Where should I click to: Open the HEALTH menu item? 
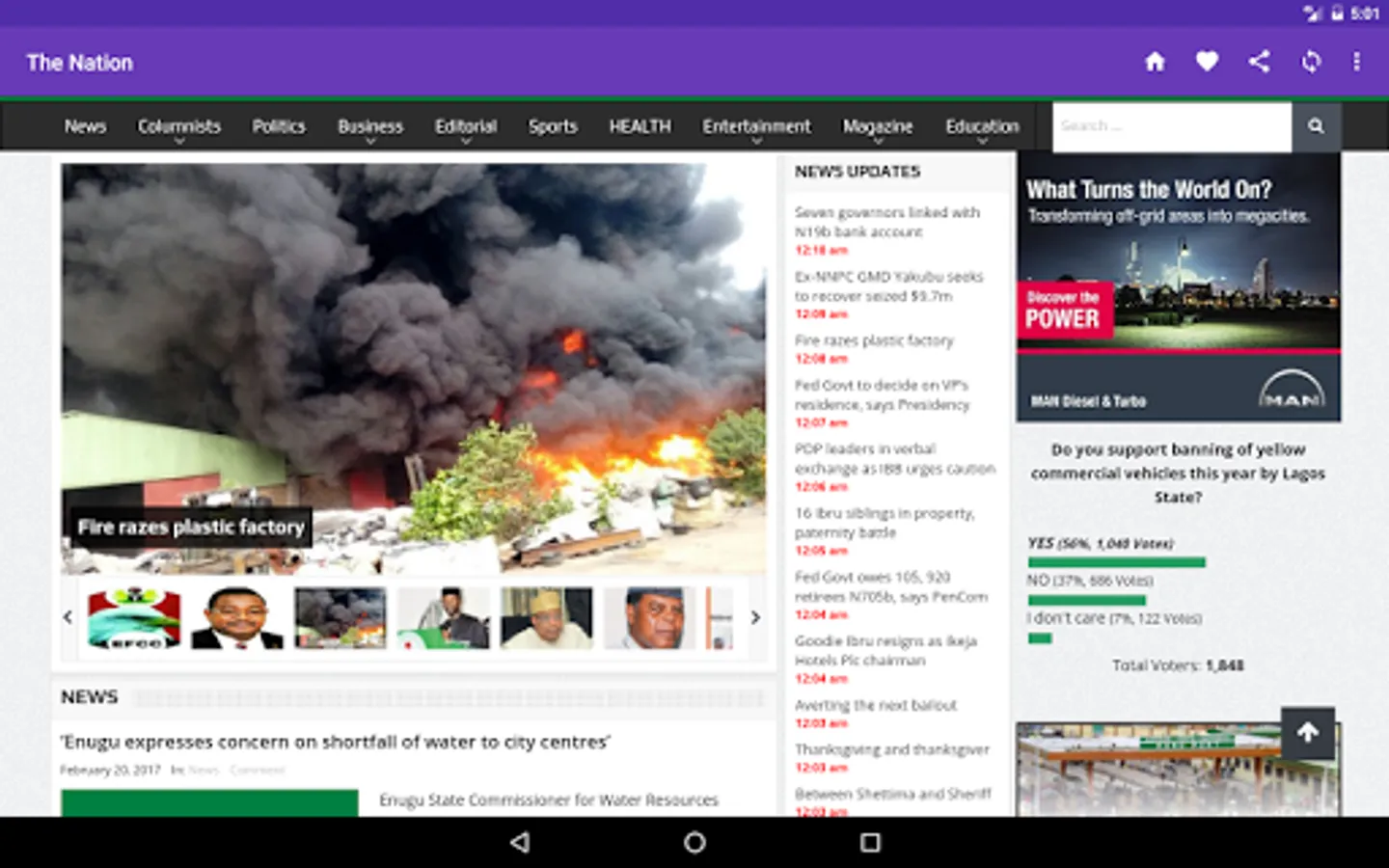(640, 125)
